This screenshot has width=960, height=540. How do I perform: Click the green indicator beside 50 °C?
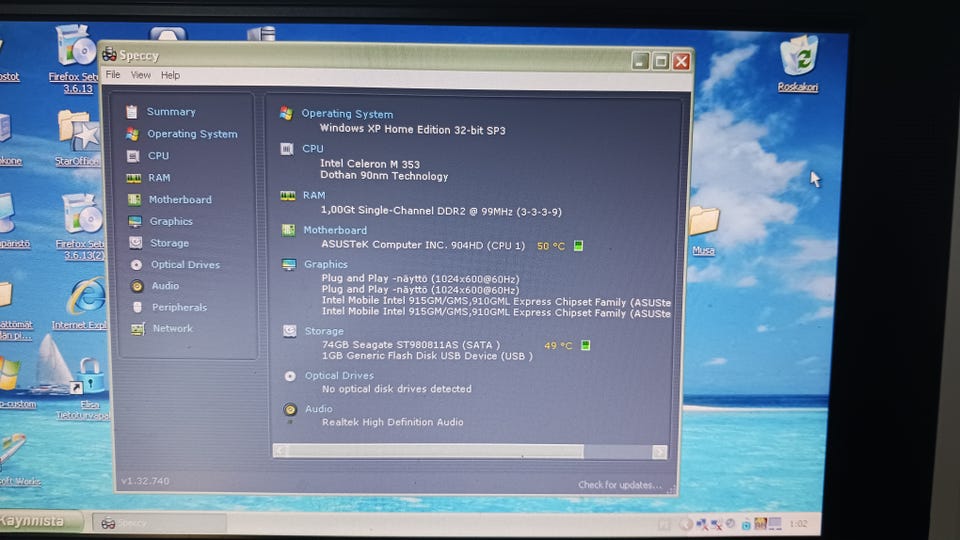(578, 246)
